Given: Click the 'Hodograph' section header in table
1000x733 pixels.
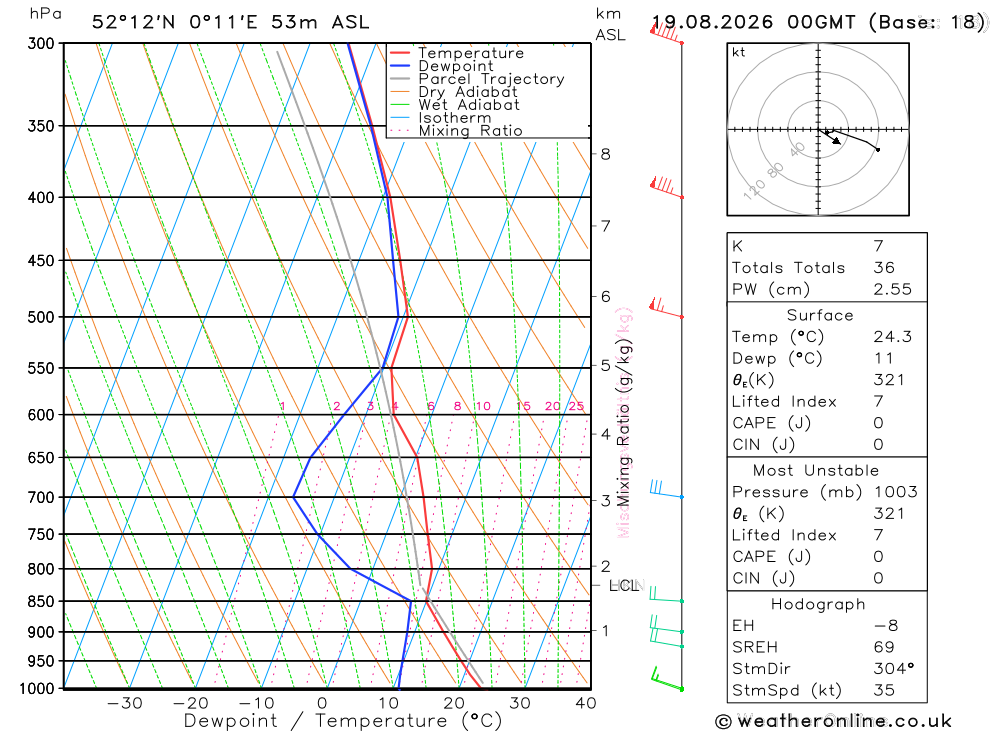Looking at the screenshot, I should (818, 605).
